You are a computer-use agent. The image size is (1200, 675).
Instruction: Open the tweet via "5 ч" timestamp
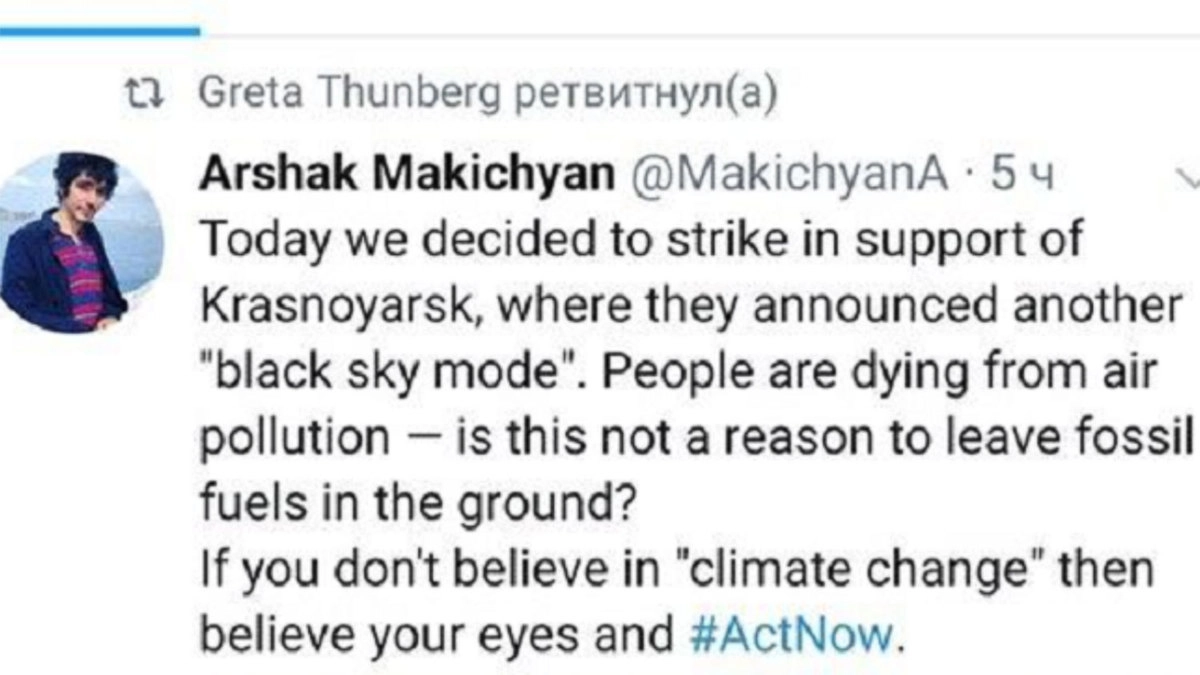click(x=1017, y=176)
